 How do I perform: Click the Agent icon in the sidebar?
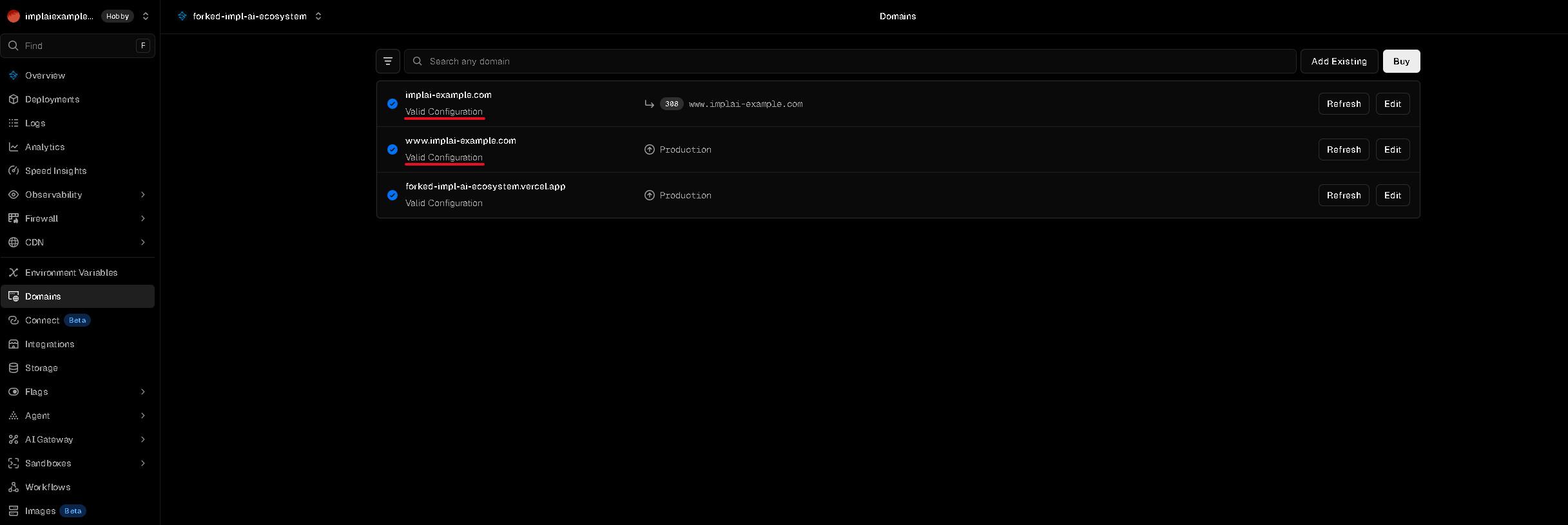click(14, 415)
